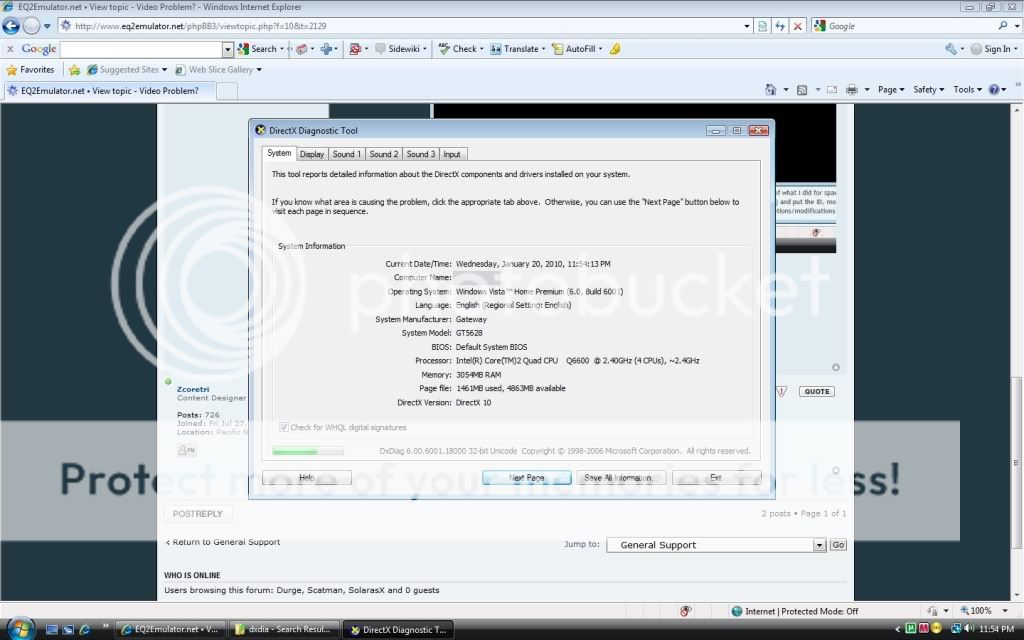Click the Home icon in command bar
The width and height of the screenshot is (1024, 640).
click(x=772, y=90)
